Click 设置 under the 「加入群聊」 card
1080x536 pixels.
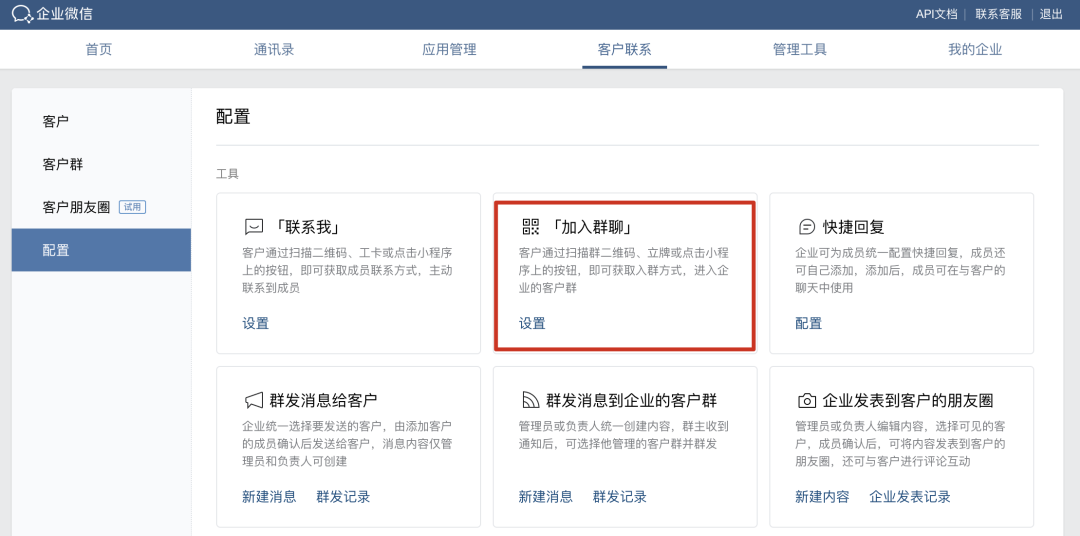tap(532, 323)
